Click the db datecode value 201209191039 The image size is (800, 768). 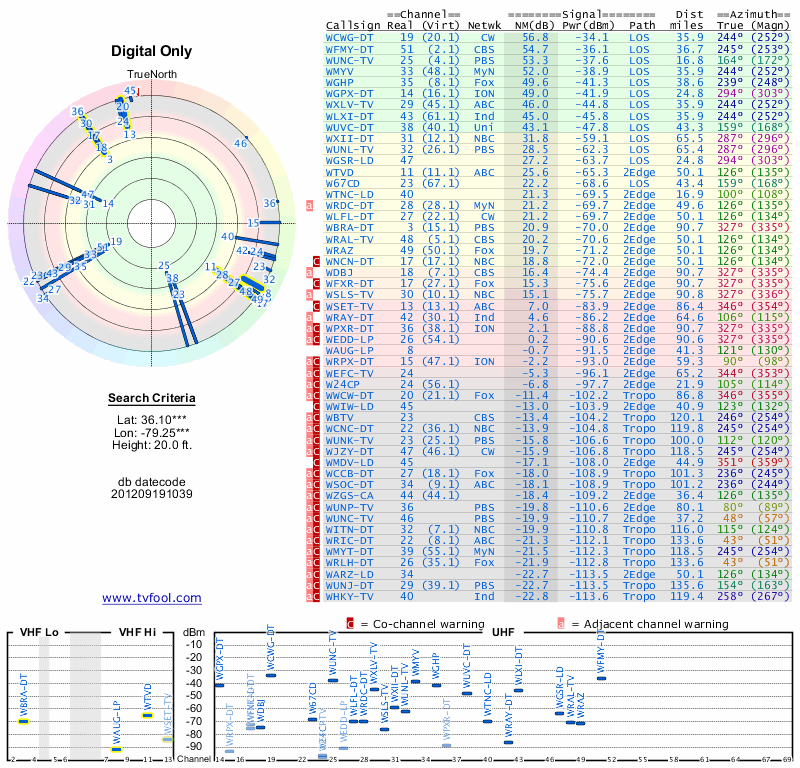pos(152,494)
